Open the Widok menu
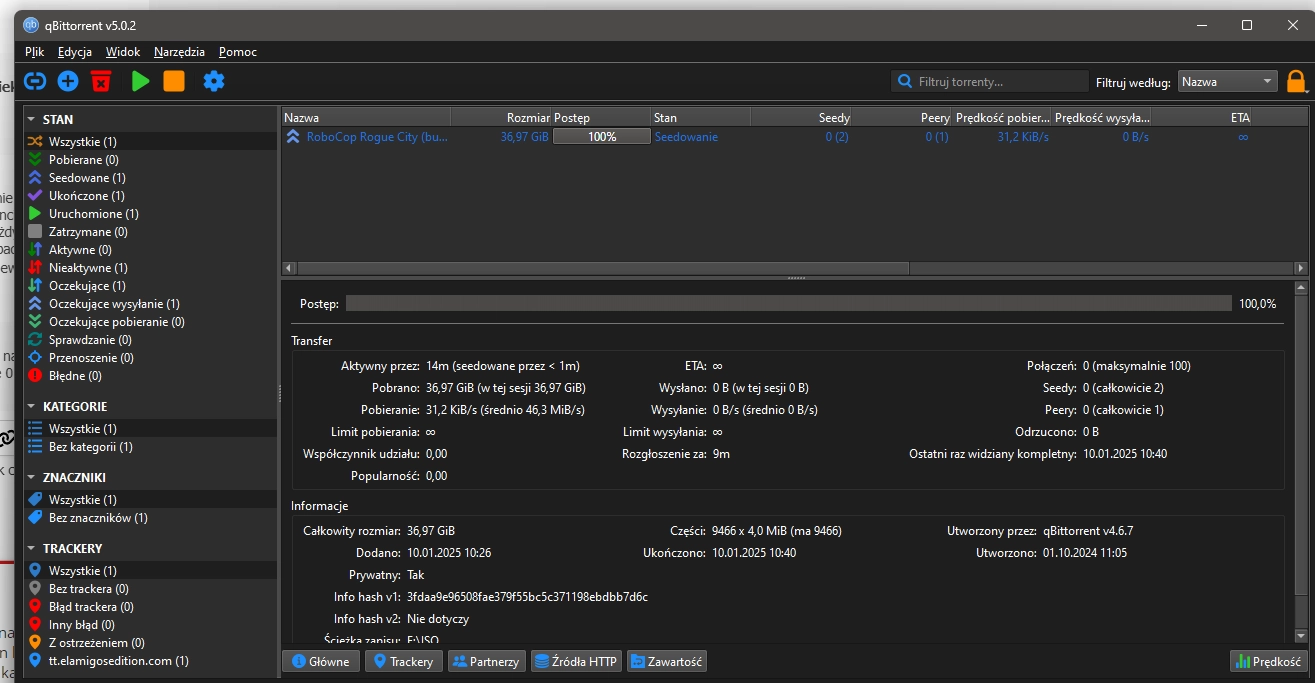This screenshot has height=683, width=1315. pyautogui.click(x=123, y=52)
